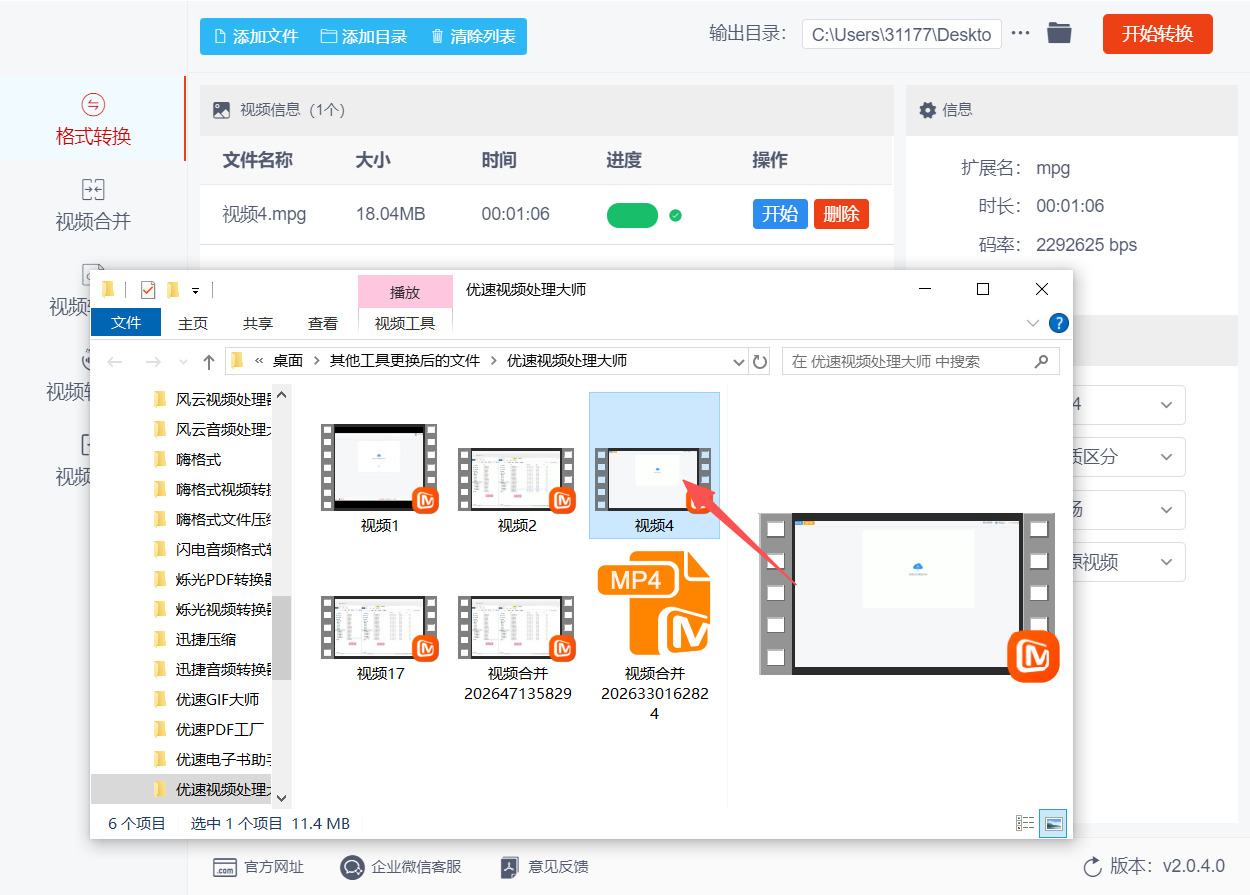Click the 视频4 file name label

coord(654,525)
